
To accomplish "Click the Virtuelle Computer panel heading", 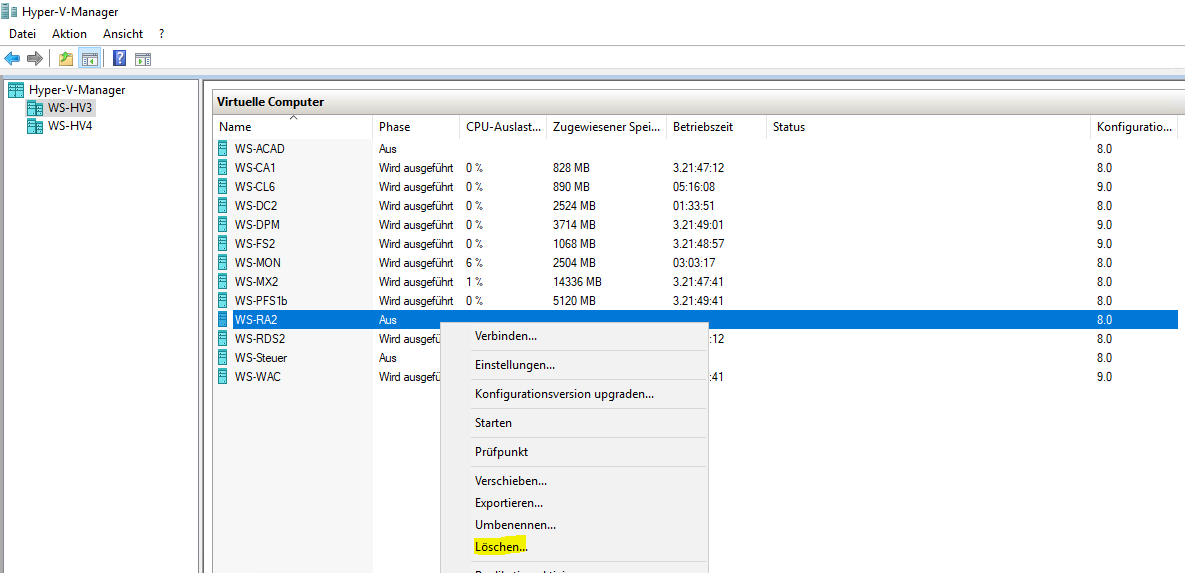I will [271, 101].
